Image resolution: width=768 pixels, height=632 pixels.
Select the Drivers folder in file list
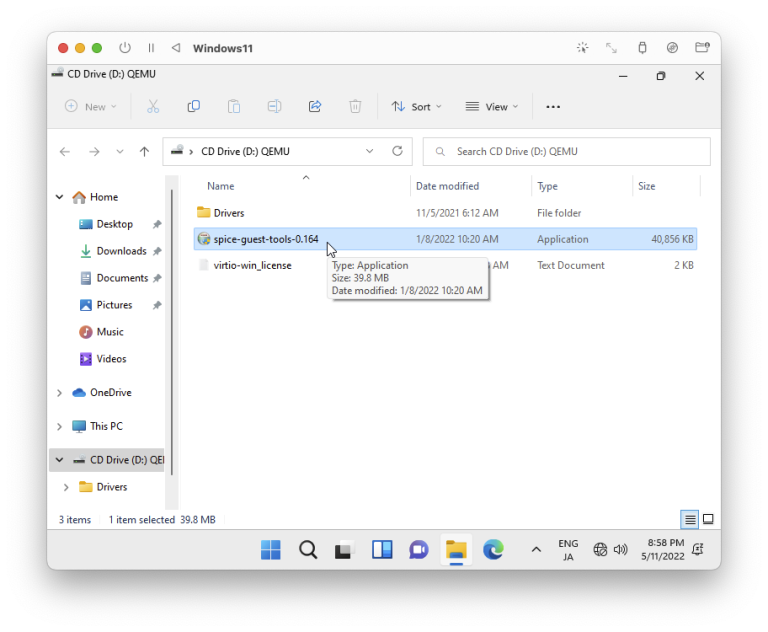click(x=445, y=213)
